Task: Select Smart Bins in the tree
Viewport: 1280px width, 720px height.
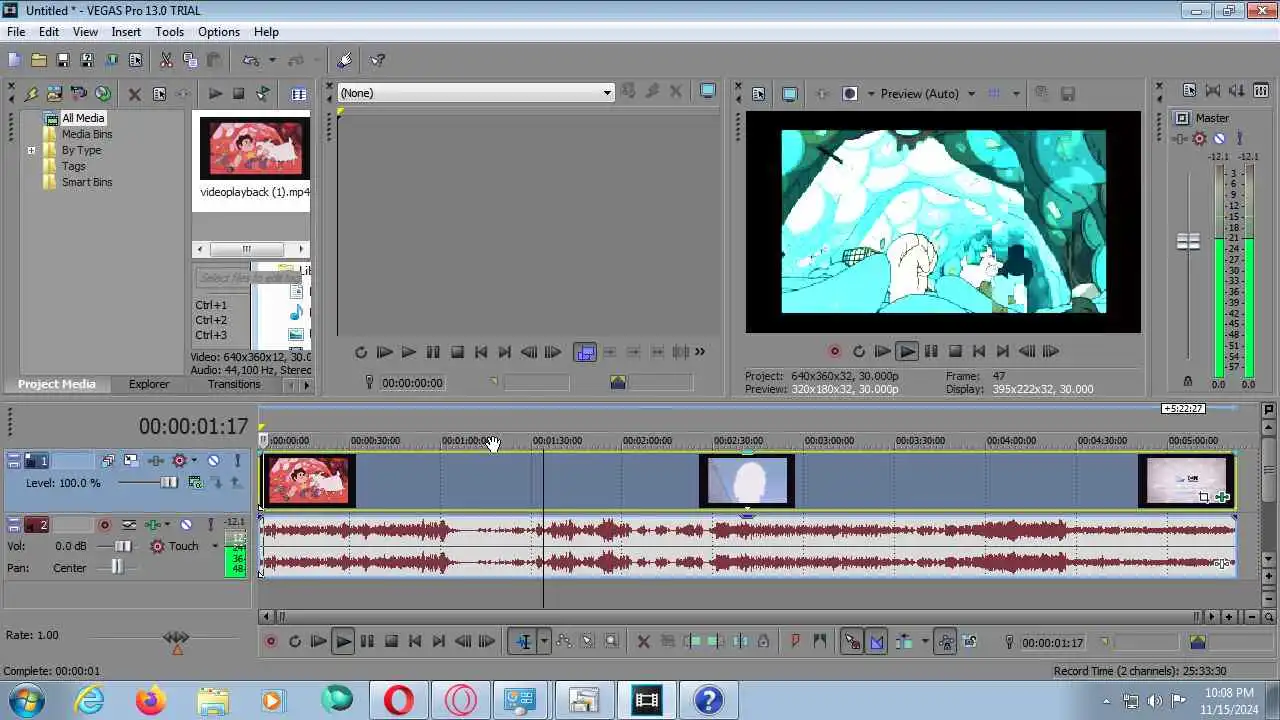Action: [x=87, y=182]
